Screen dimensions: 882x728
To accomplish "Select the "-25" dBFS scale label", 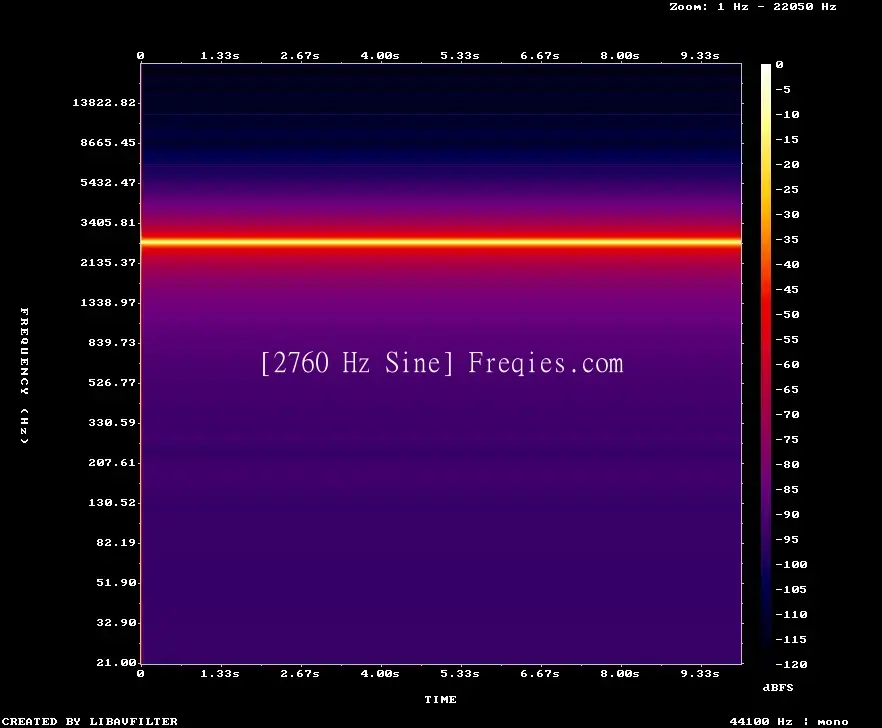I will tap(787, 190).
